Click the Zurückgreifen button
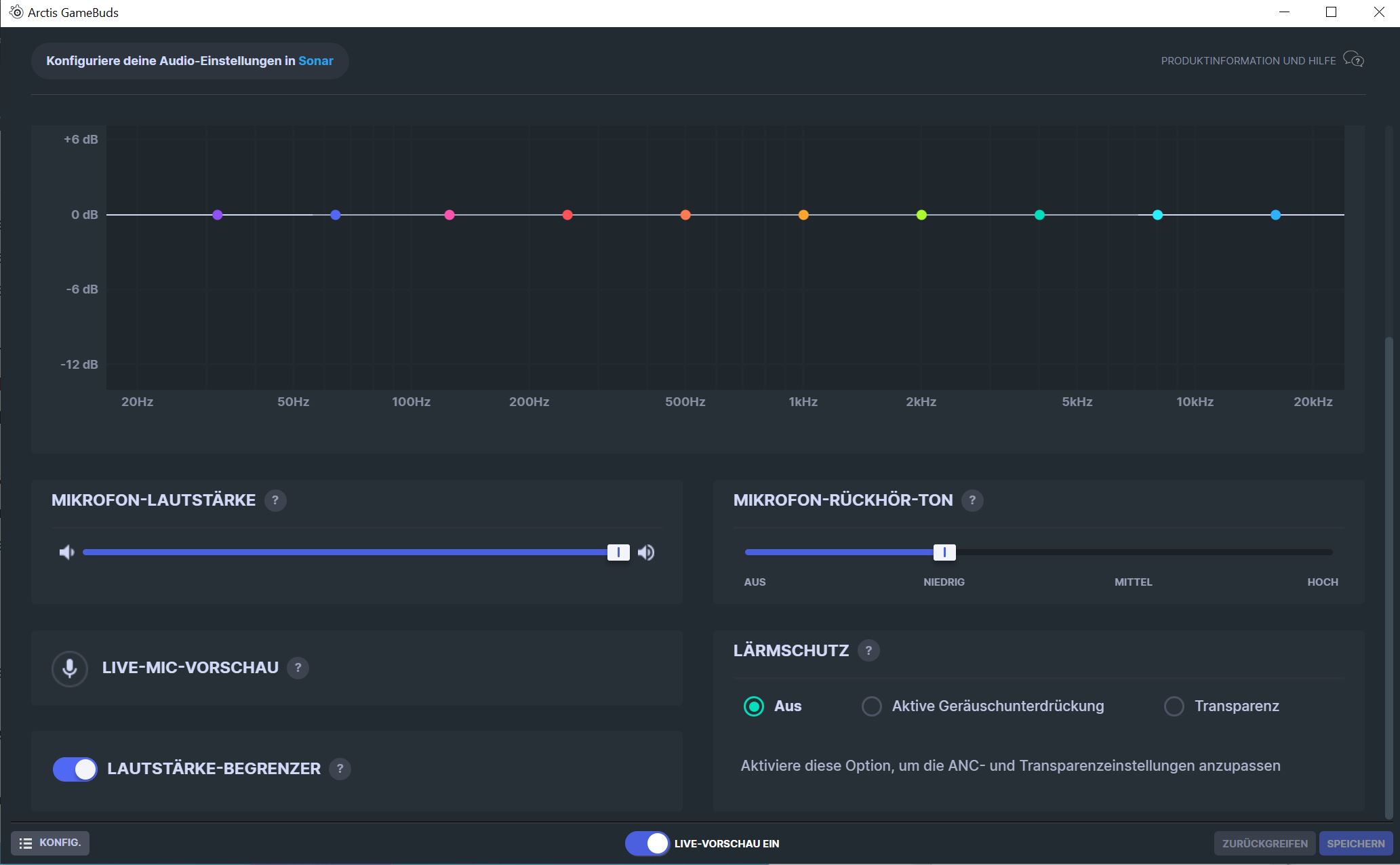The height and width of the screenshot is (865, 1400). tap(1264, 843)
